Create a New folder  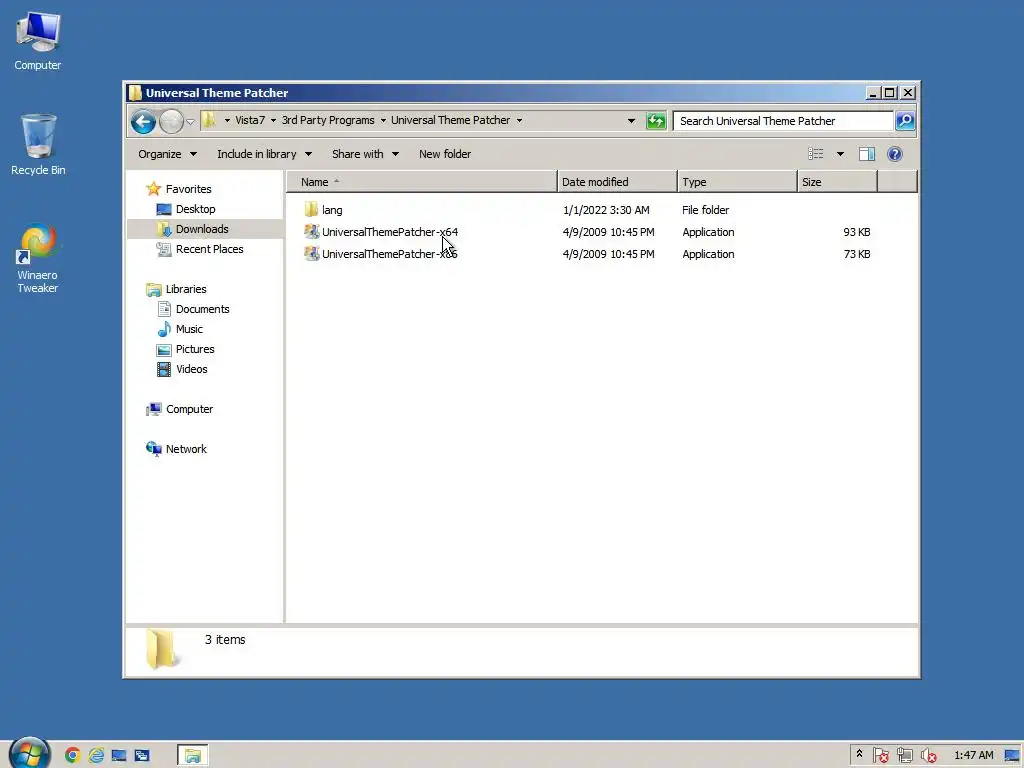coord(445,154)
